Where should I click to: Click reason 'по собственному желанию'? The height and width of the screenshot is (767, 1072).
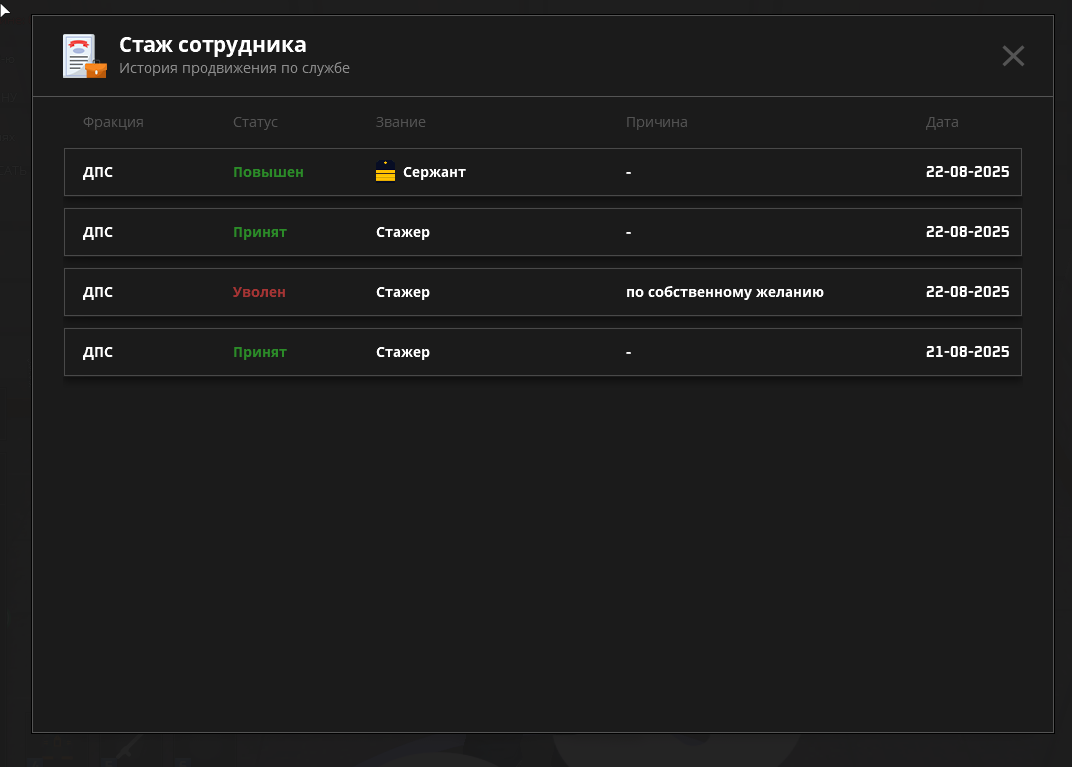pos(725,292)
